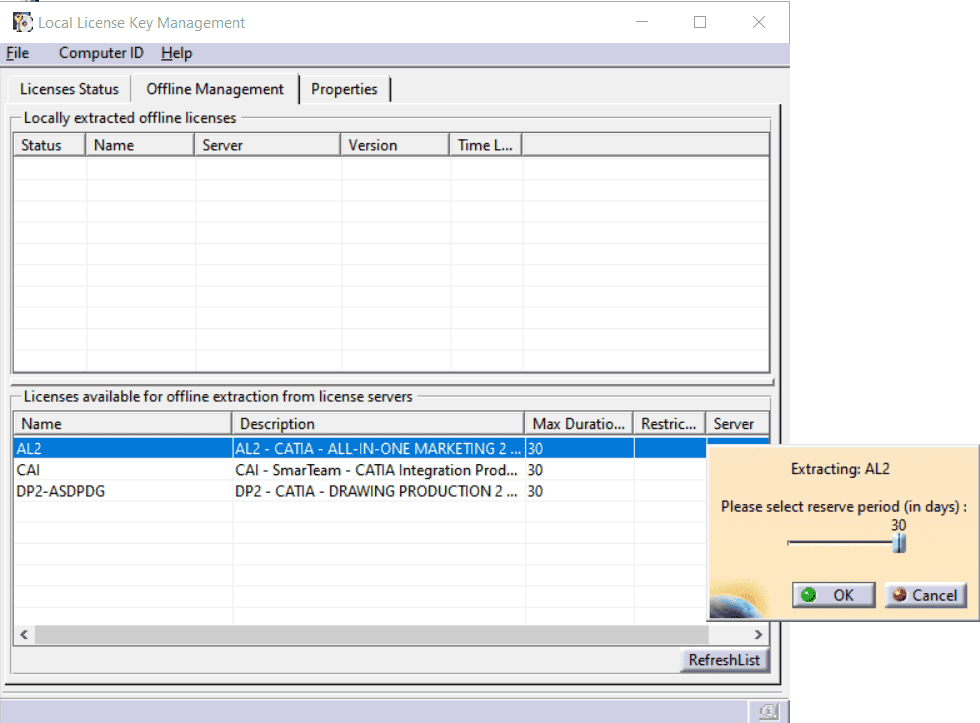Select the AL2 license row
Viewport: 980px width, 723px height.
click(x=359, y=449)
